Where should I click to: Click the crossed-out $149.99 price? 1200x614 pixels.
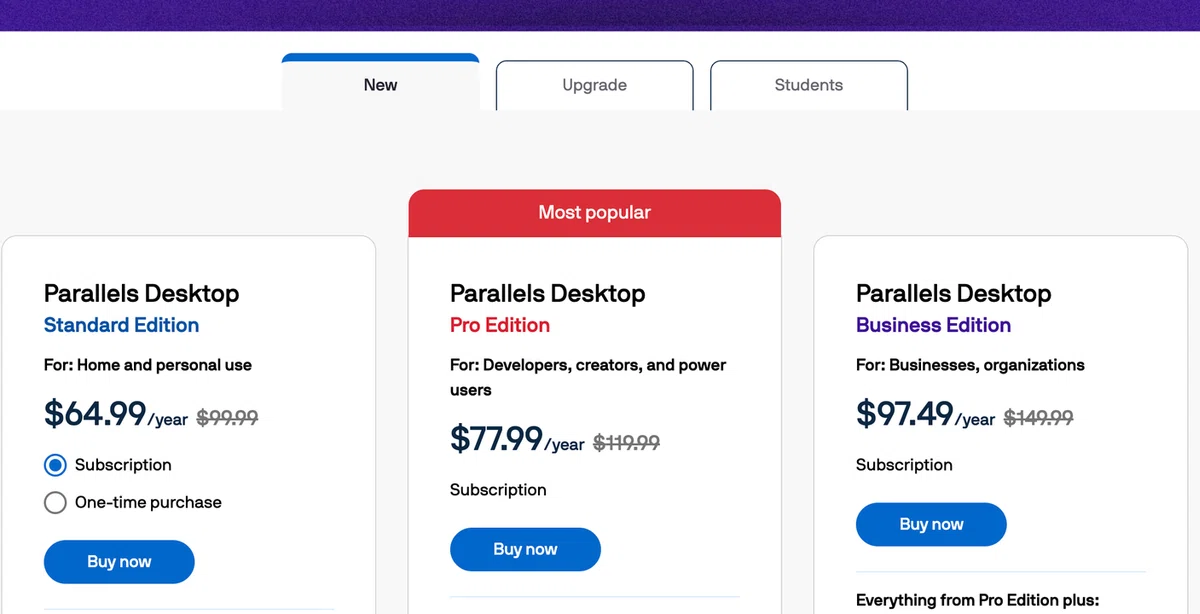(x=1038, y=418)
